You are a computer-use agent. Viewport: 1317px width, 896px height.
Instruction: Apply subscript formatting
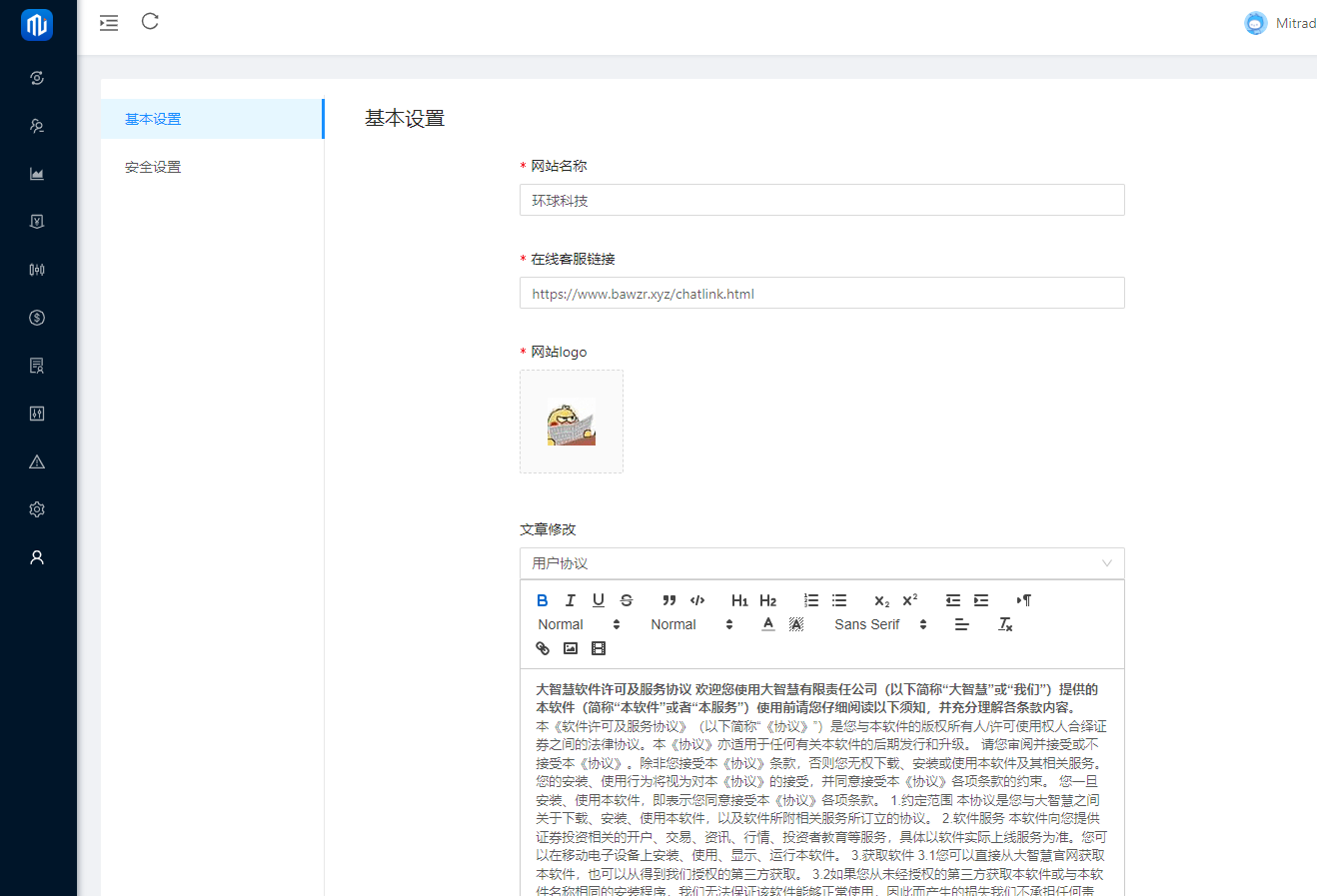(881, 600)
